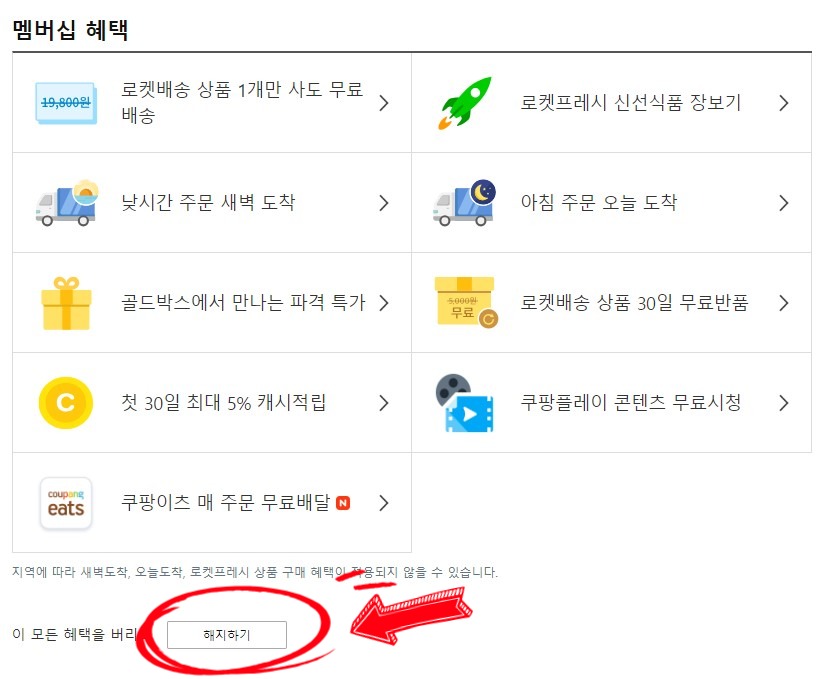This screenshot has height=679, width=820.
Task: Open 로켓배송 상품 30일 무료반품 benefit
Action: [611, 303]
